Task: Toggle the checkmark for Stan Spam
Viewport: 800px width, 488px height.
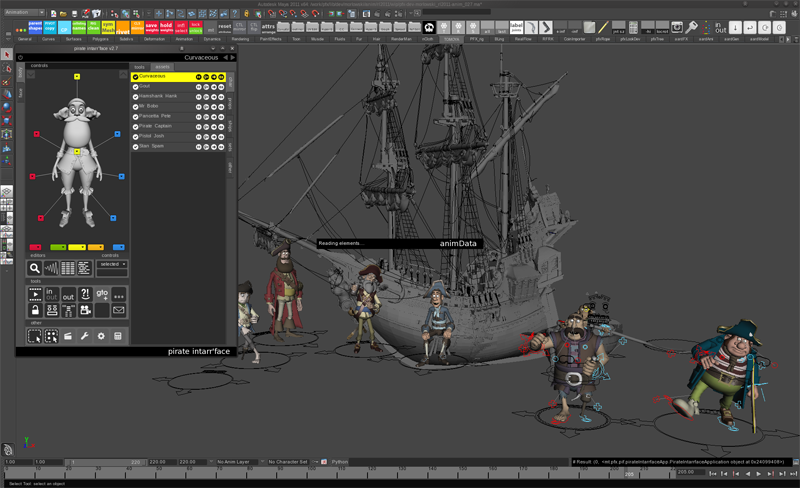Action: 136,147
